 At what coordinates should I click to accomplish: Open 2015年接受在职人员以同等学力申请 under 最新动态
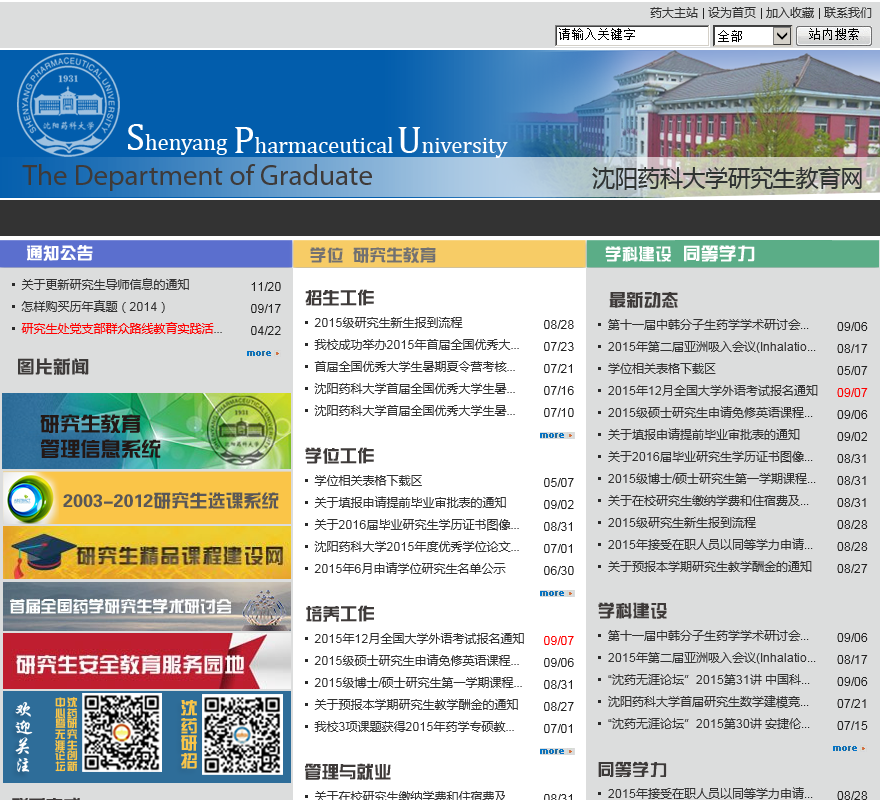(x=710, y=545)
